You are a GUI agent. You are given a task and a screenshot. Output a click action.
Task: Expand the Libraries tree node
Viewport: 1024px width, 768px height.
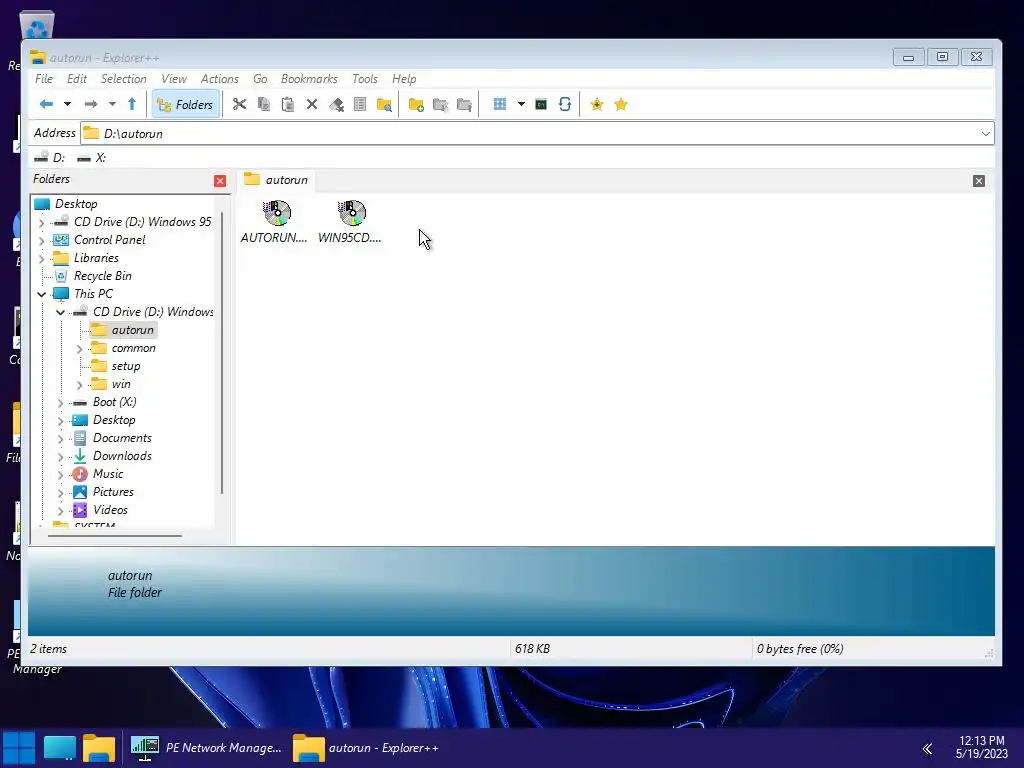(42, 259)
